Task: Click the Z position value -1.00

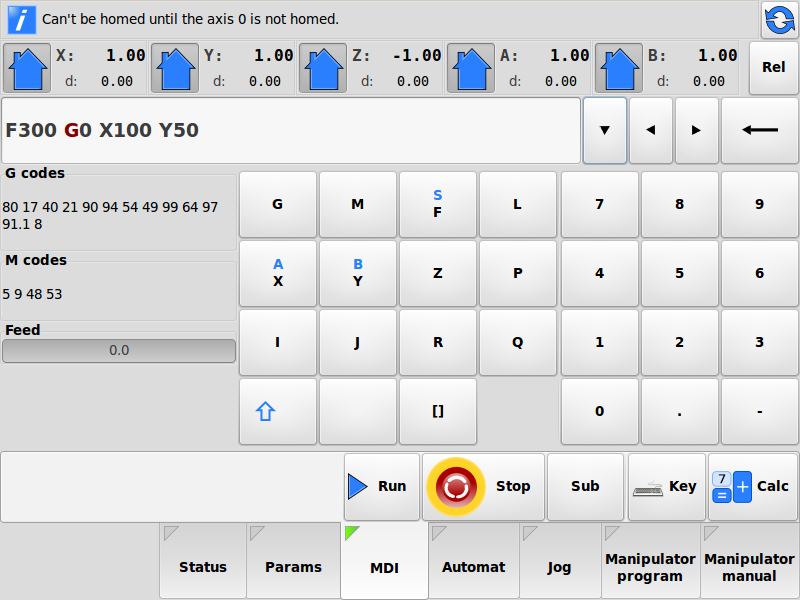Action: [417, 55]
